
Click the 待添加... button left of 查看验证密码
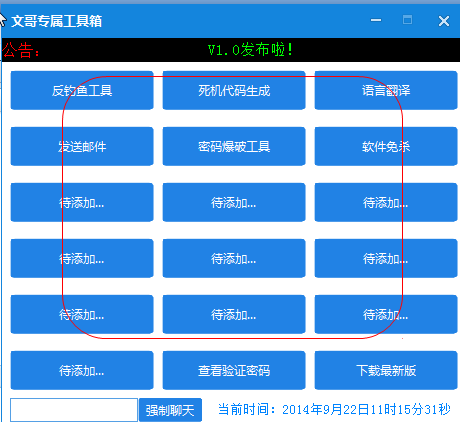[82, 370]
